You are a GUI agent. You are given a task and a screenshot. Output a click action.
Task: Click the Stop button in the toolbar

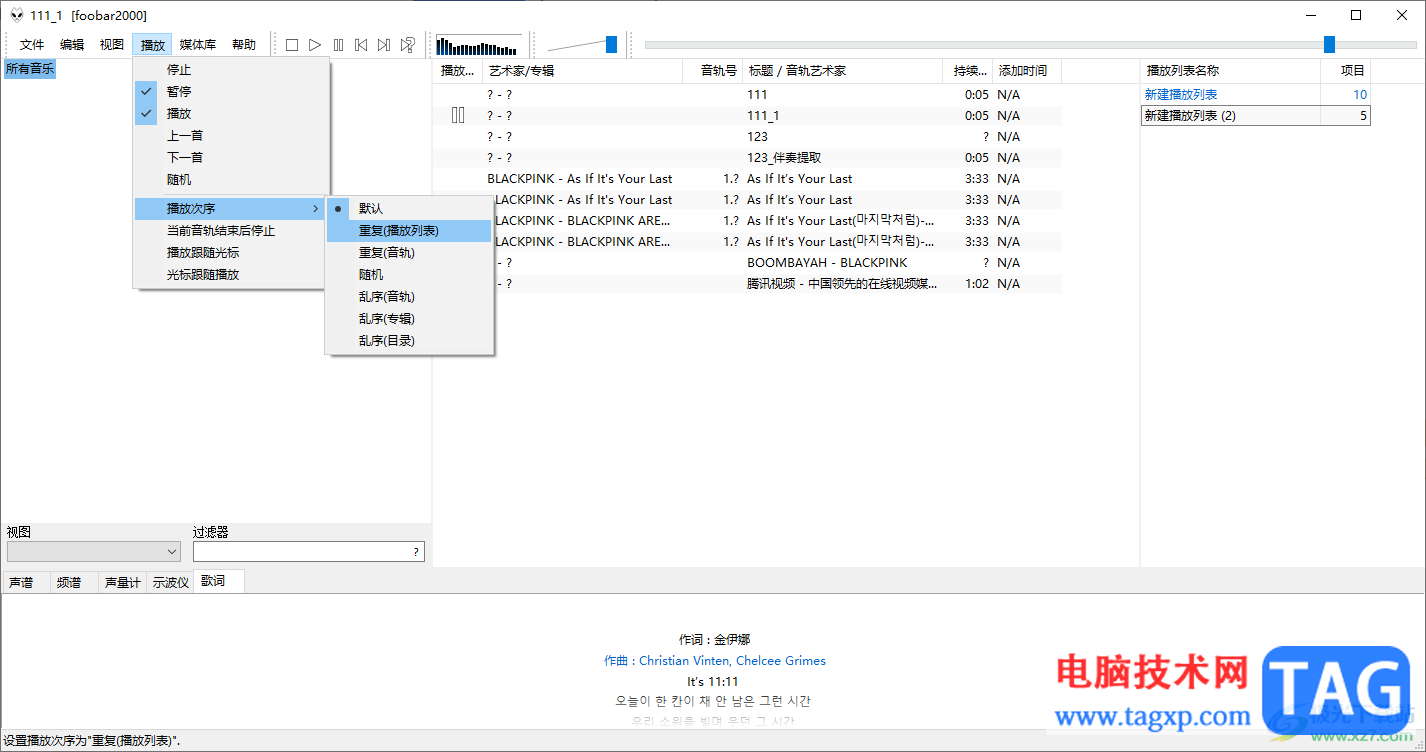point(292,45)
